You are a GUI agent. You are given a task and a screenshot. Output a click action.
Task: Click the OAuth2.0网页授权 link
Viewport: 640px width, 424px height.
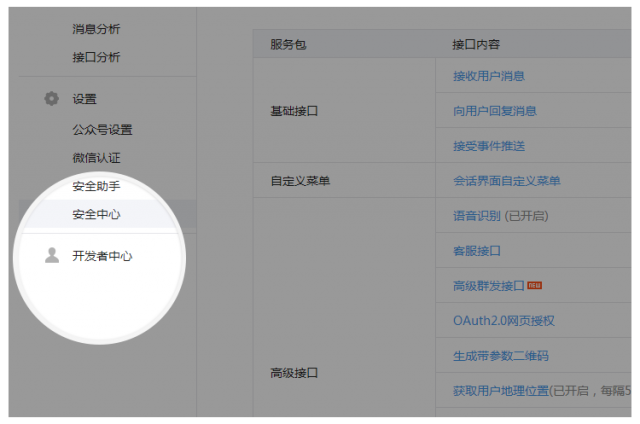tap(503, 321)
